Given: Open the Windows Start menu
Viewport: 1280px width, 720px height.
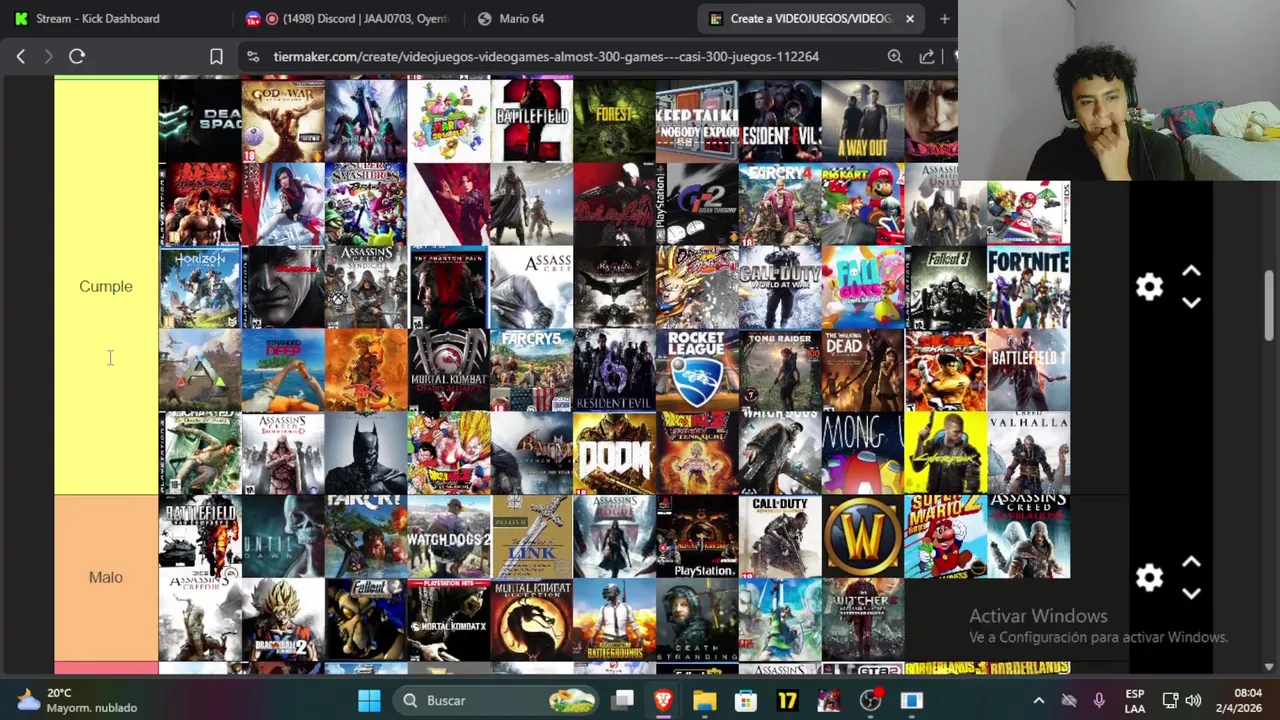Looking at the screenshot, I should [x=369, y=701].
